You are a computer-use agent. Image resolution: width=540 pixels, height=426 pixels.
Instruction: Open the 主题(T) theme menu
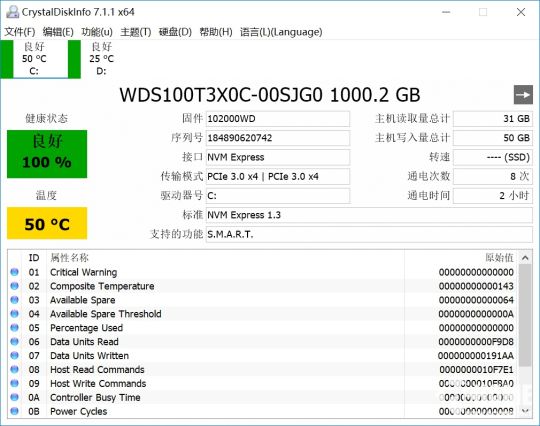pos(136,32)
